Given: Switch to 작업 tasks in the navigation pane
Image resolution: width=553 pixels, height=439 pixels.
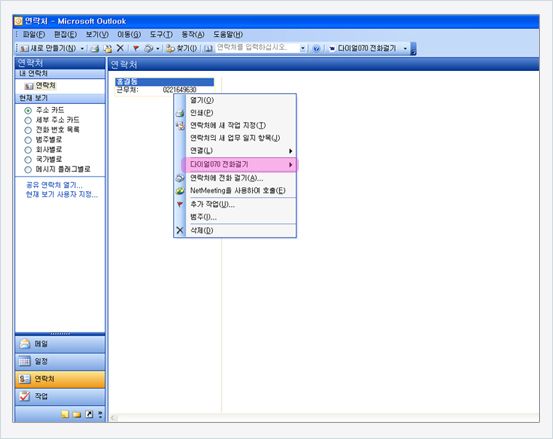Looking at the screenshot, I should [x=60, y=397].
